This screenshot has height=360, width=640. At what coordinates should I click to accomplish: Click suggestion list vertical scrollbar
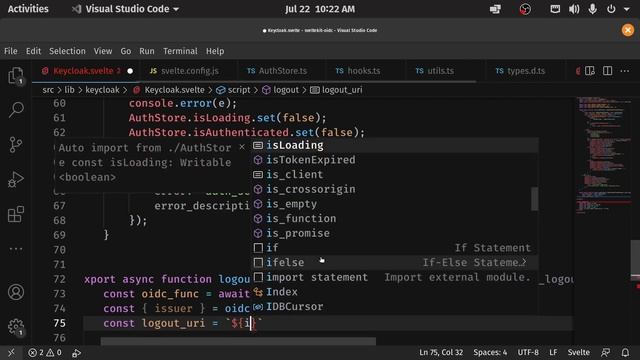point(534,199)
